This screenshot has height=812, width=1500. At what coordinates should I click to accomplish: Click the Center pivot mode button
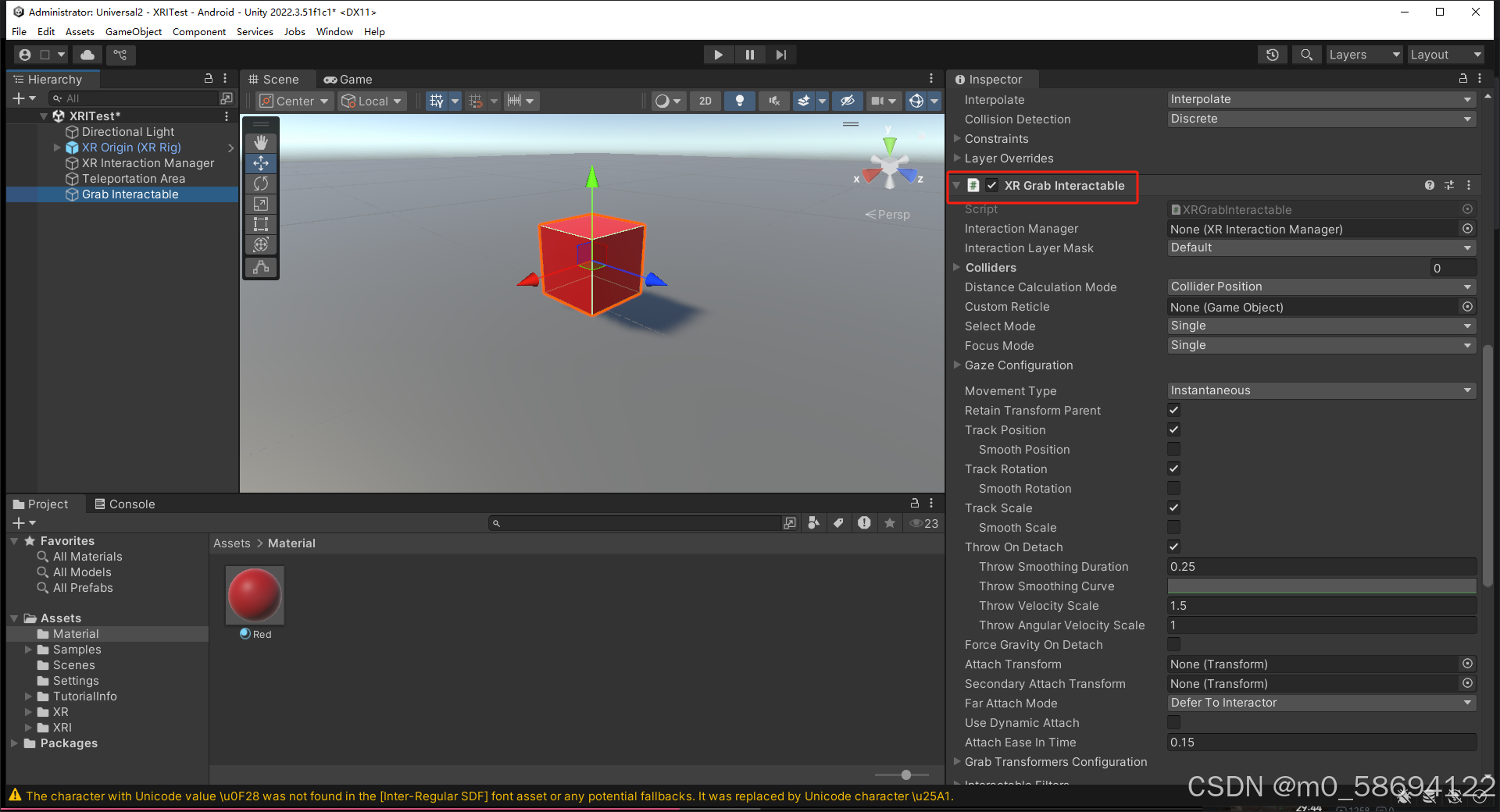point(293,101)
